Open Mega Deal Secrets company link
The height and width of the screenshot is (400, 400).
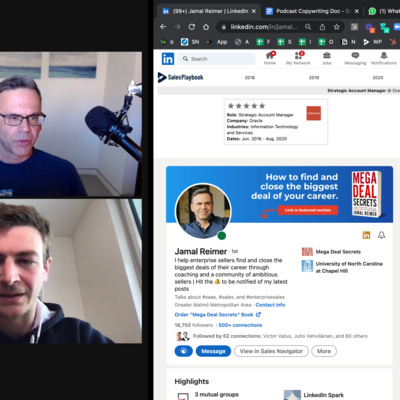(x=331, y=252)
